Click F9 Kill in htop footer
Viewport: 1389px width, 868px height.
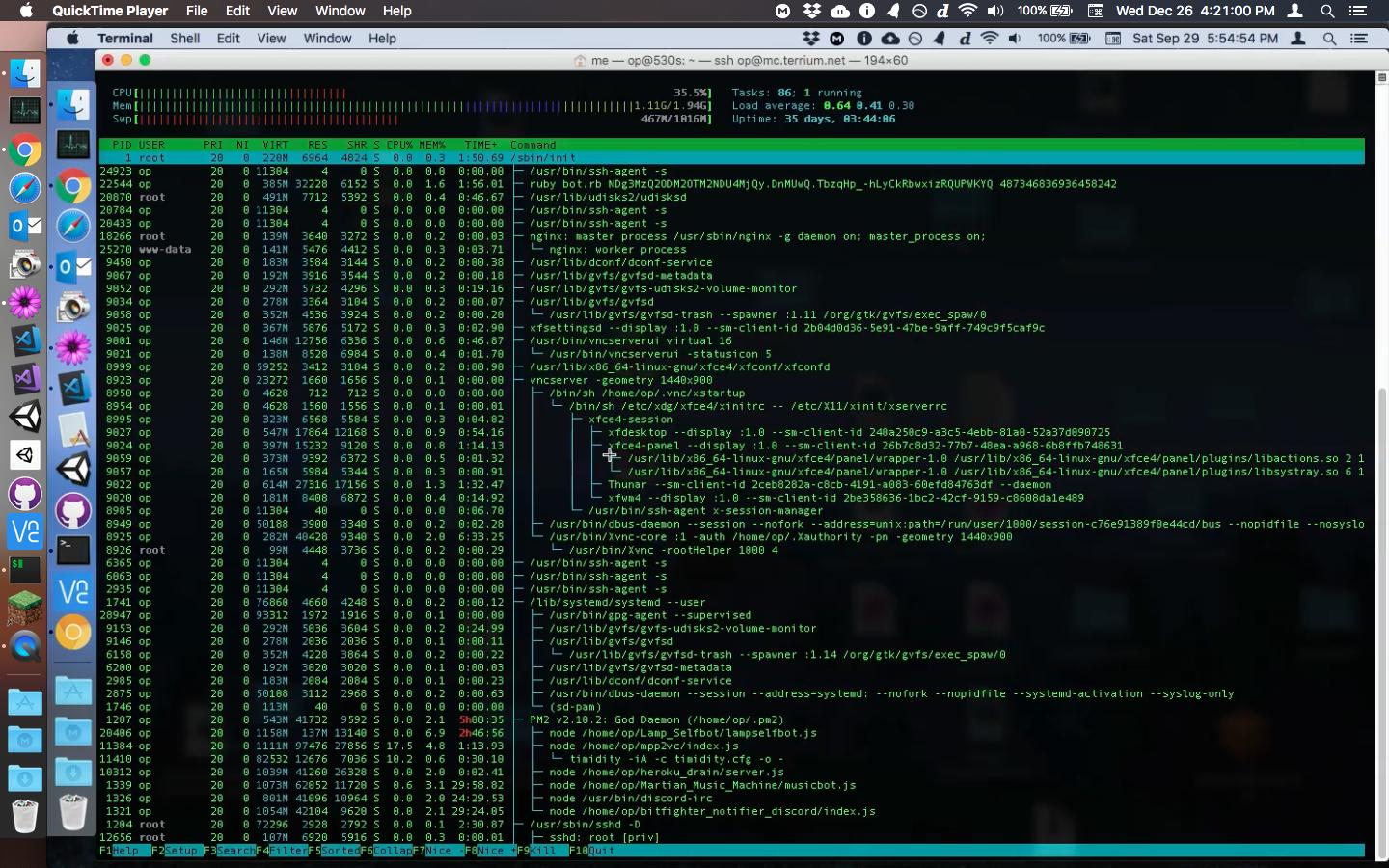pos(542,851)
